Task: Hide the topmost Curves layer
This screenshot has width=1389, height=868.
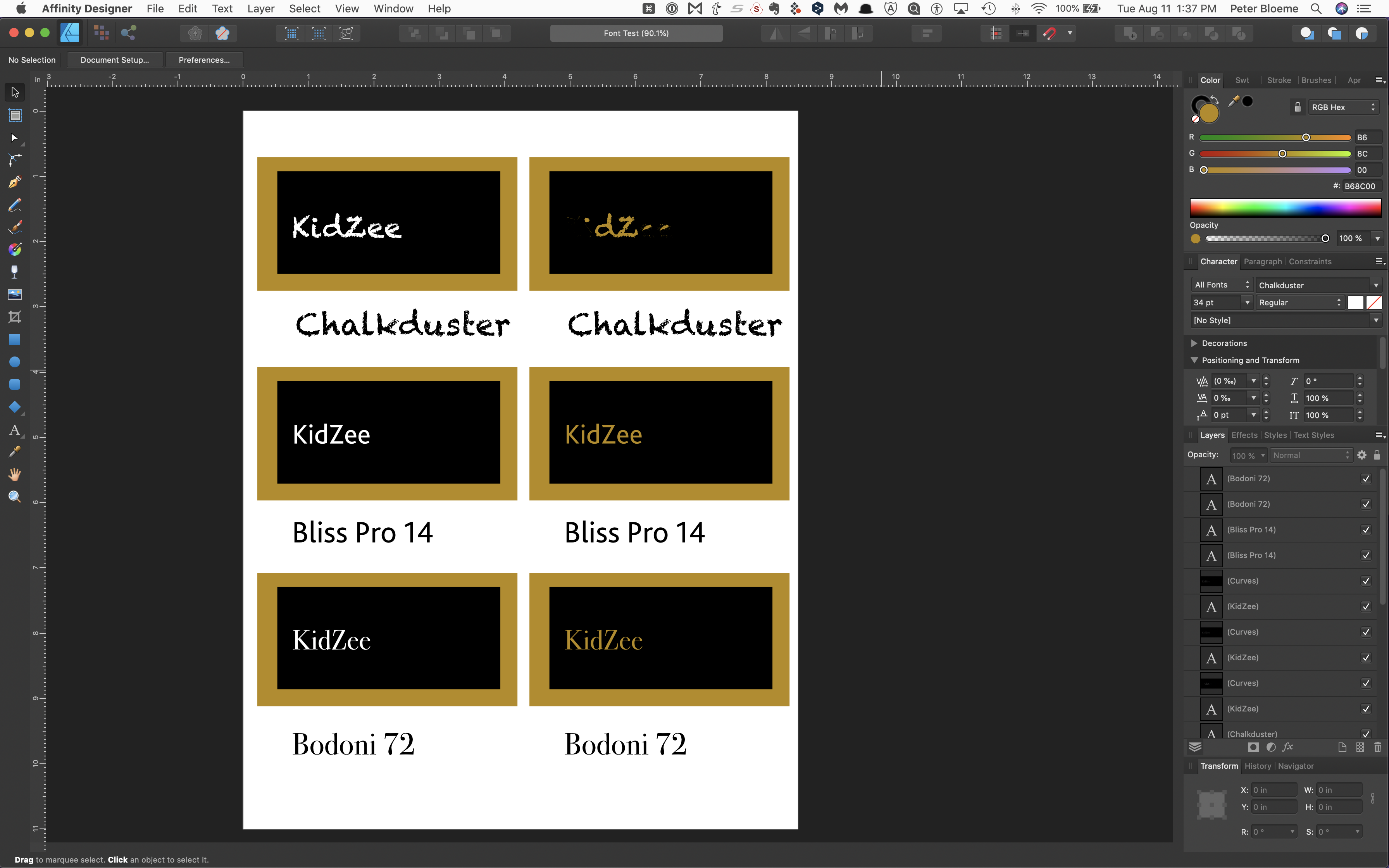Action: tap(1366, 581)
